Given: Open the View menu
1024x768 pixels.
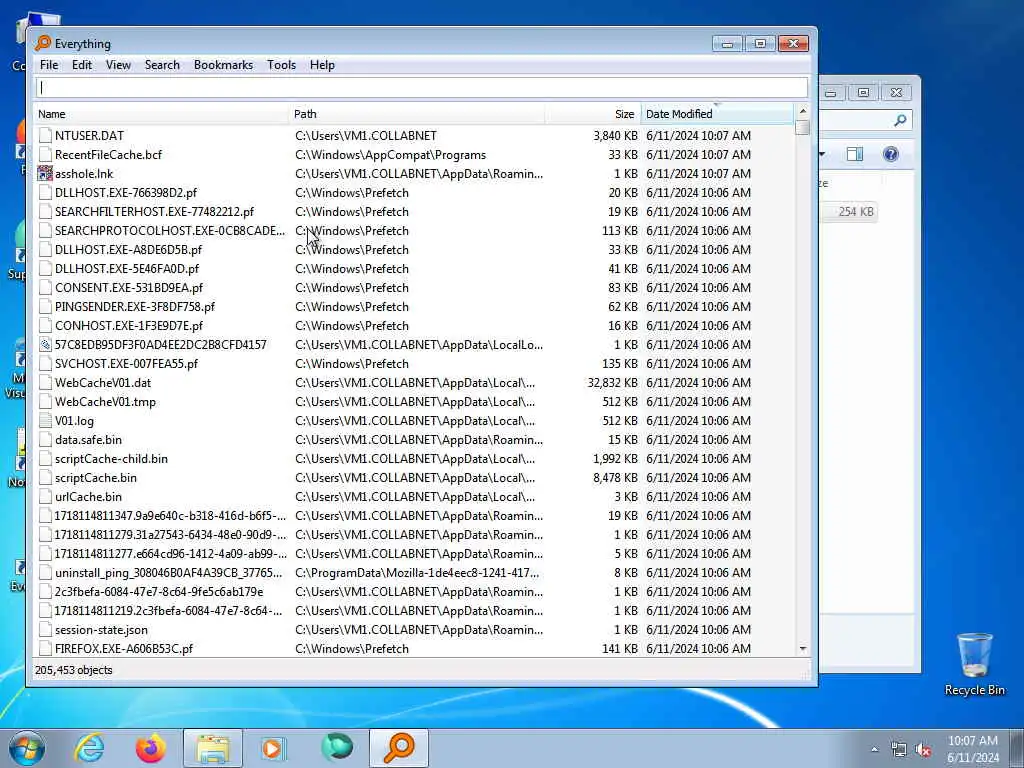Looking at the screenshot, I should tap(118, 65).
